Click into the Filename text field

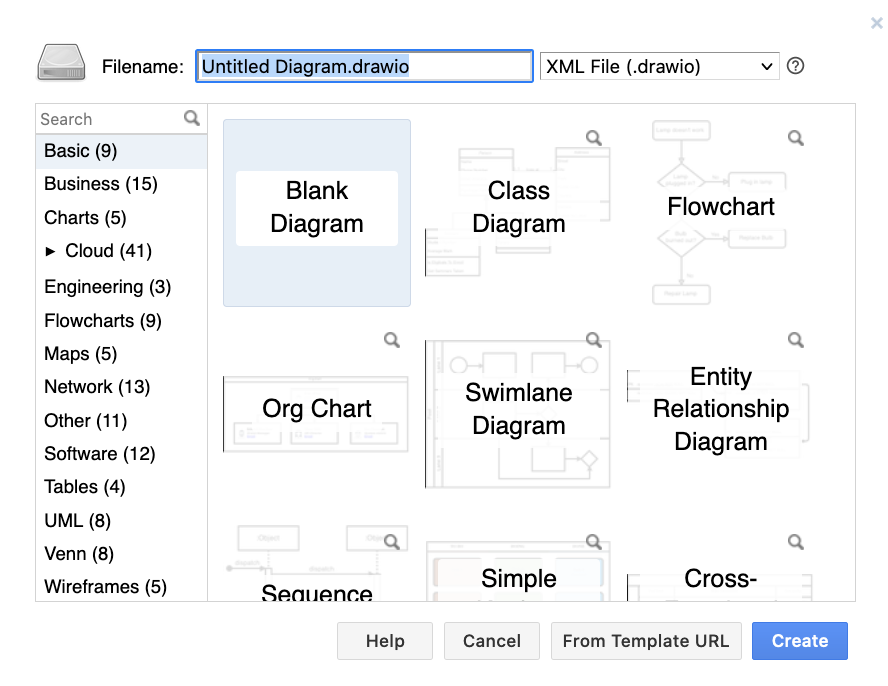(364, 67)
